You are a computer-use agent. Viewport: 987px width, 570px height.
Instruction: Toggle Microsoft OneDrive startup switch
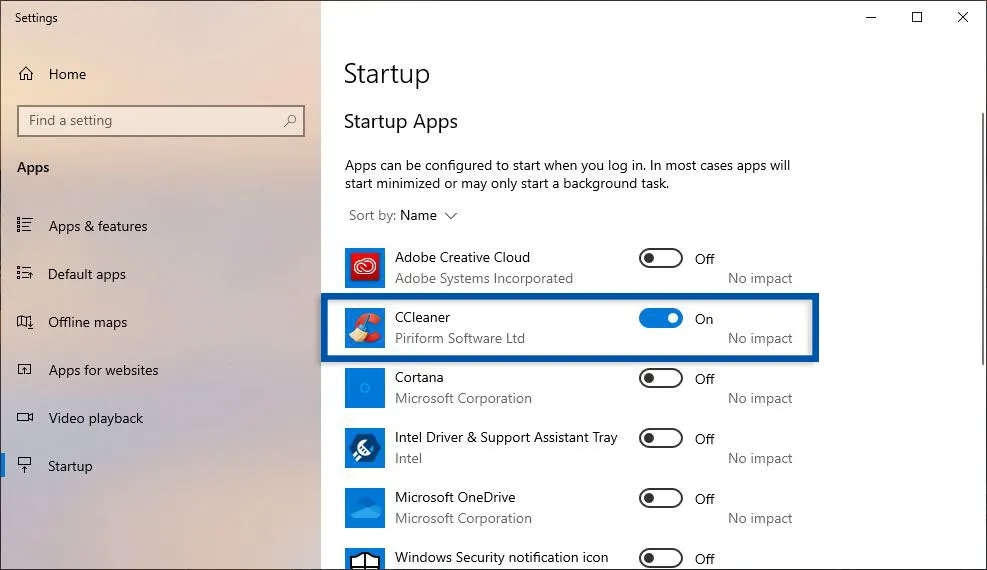click(660, 498)
